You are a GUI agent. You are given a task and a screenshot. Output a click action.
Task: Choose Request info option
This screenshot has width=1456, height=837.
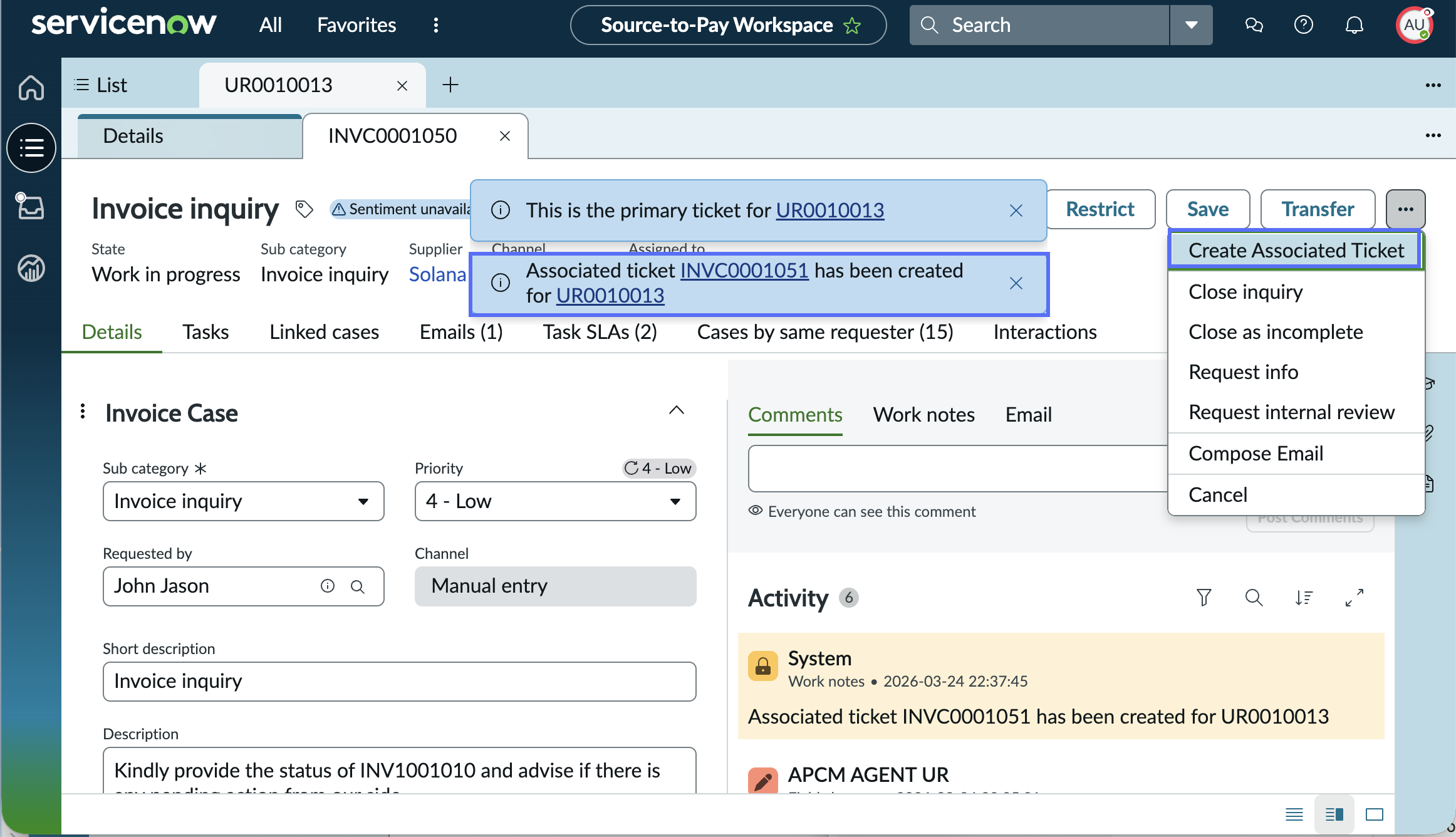1296,372
